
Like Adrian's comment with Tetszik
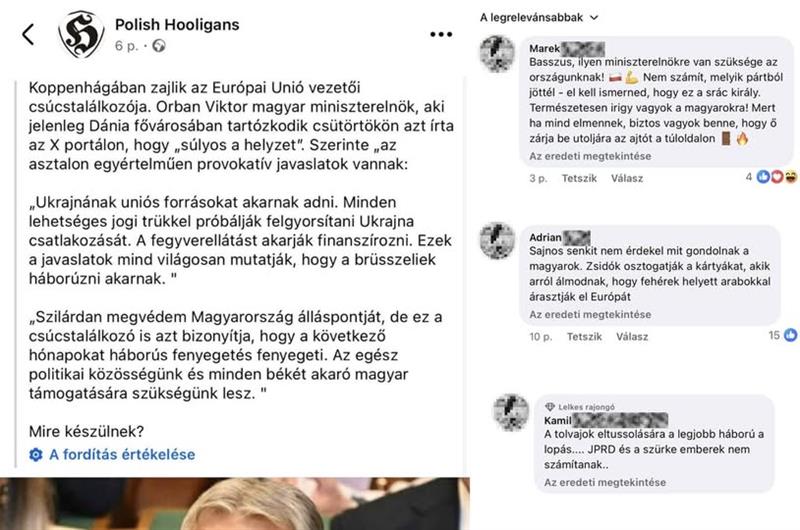[584, 336]
